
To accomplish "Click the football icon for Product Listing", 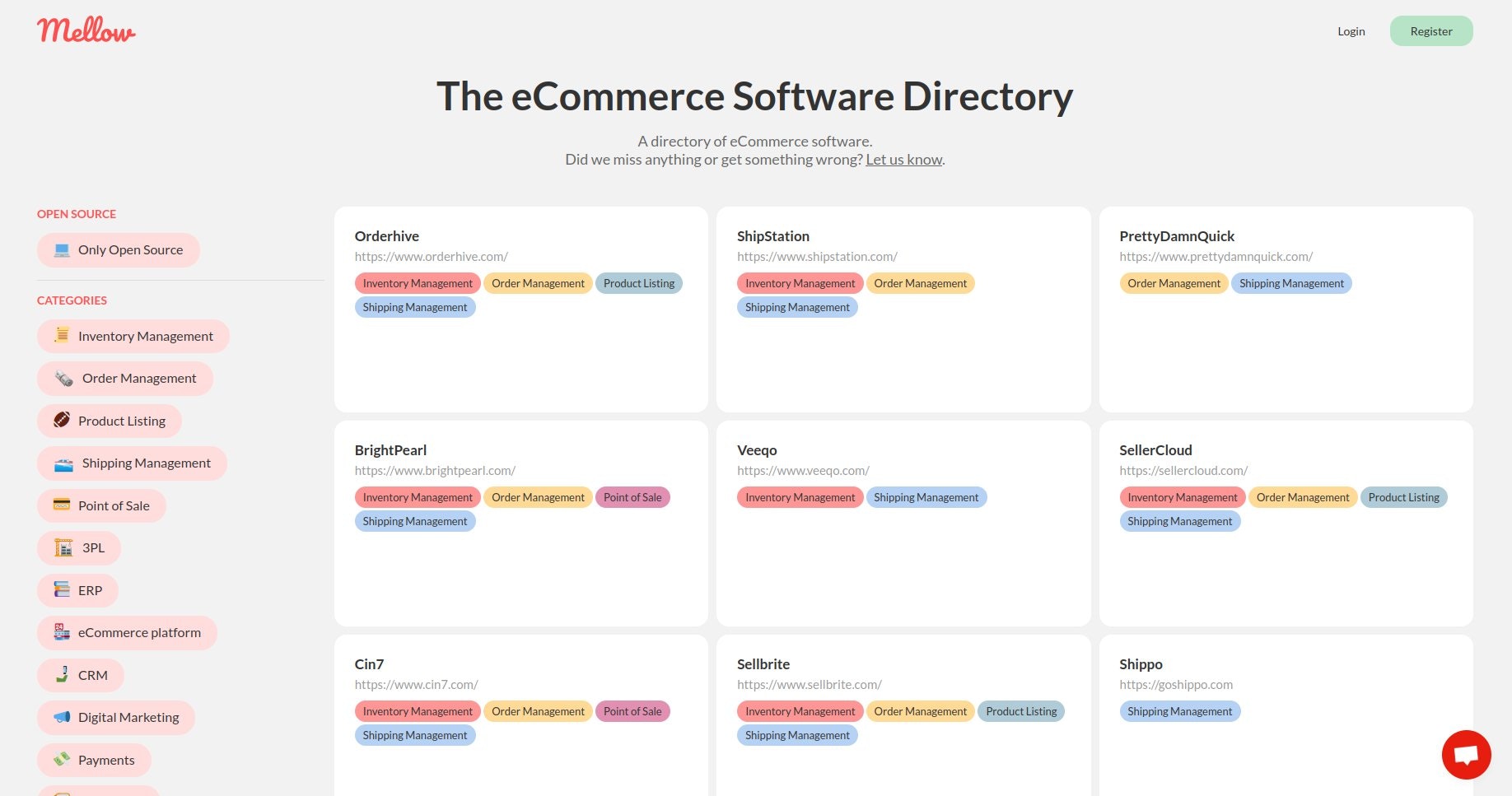I will point(62,420).
